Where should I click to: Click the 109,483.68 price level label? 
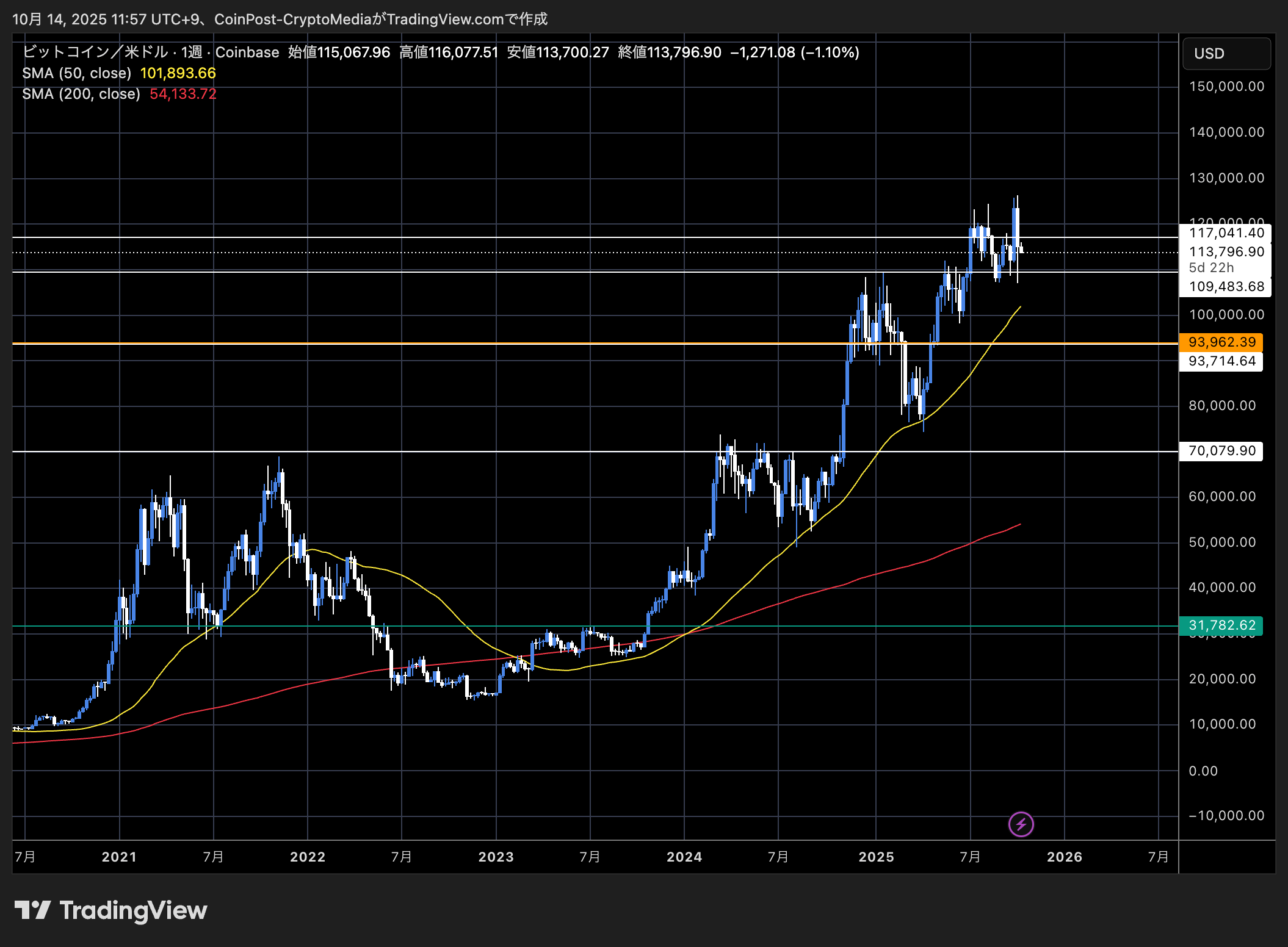1226,287
